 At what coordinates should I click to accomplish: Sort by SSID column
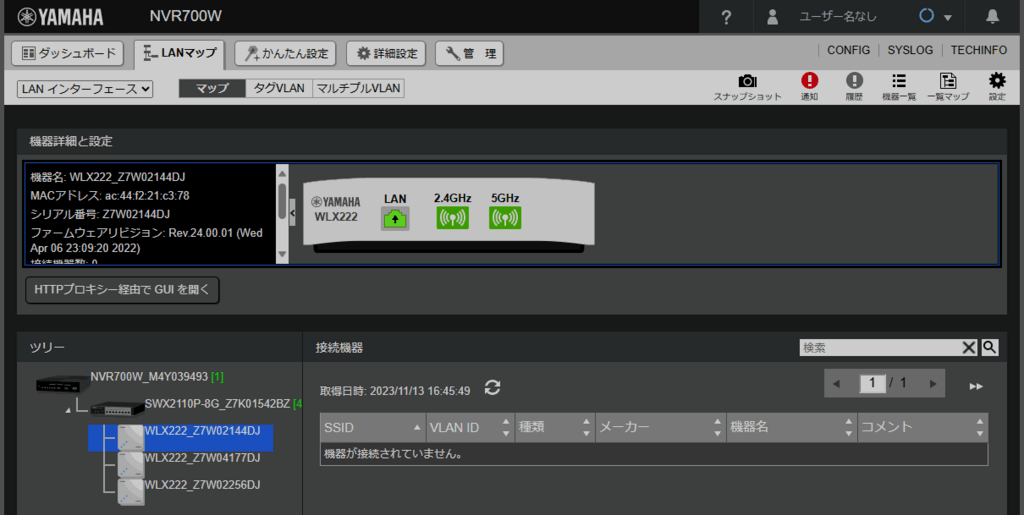(x=373, y=428)
